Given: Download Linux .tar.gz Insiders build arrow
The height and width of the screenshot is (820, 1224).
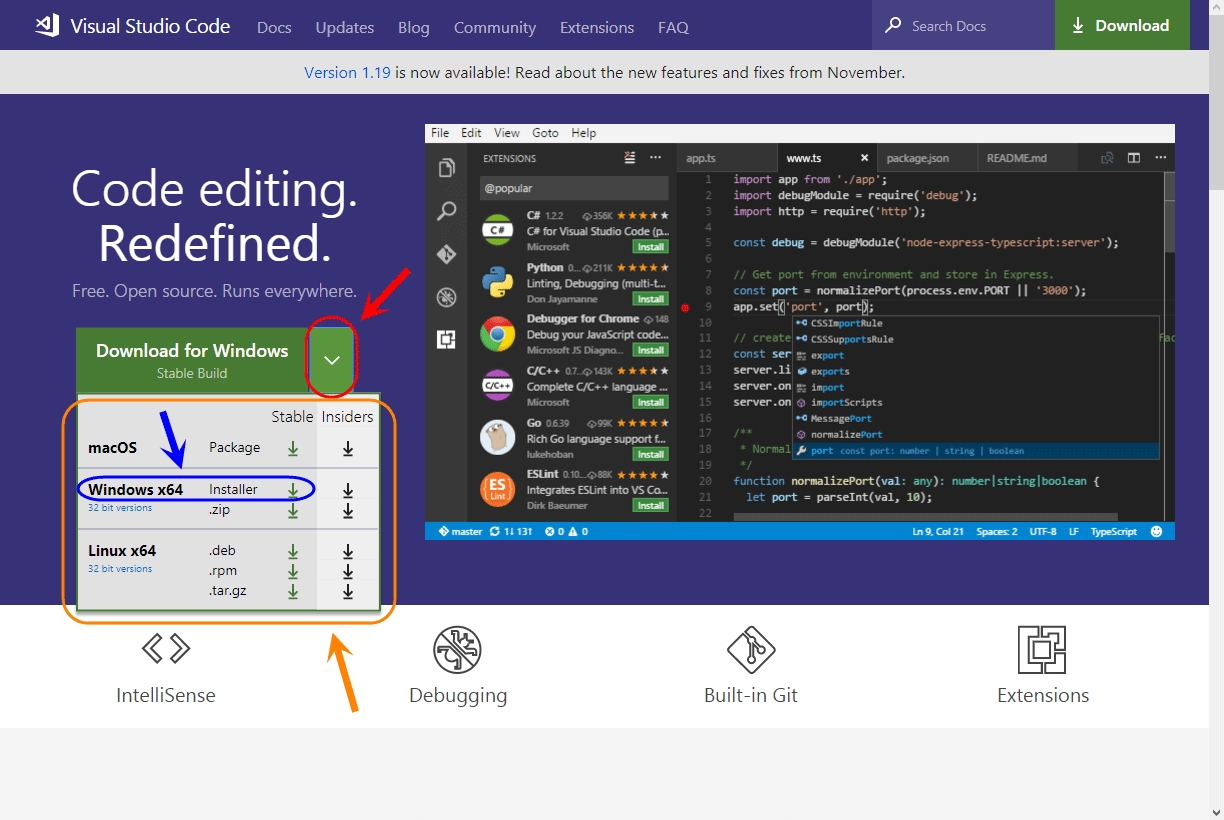Looking at the screenshot, I should click(x=348, y=591).
